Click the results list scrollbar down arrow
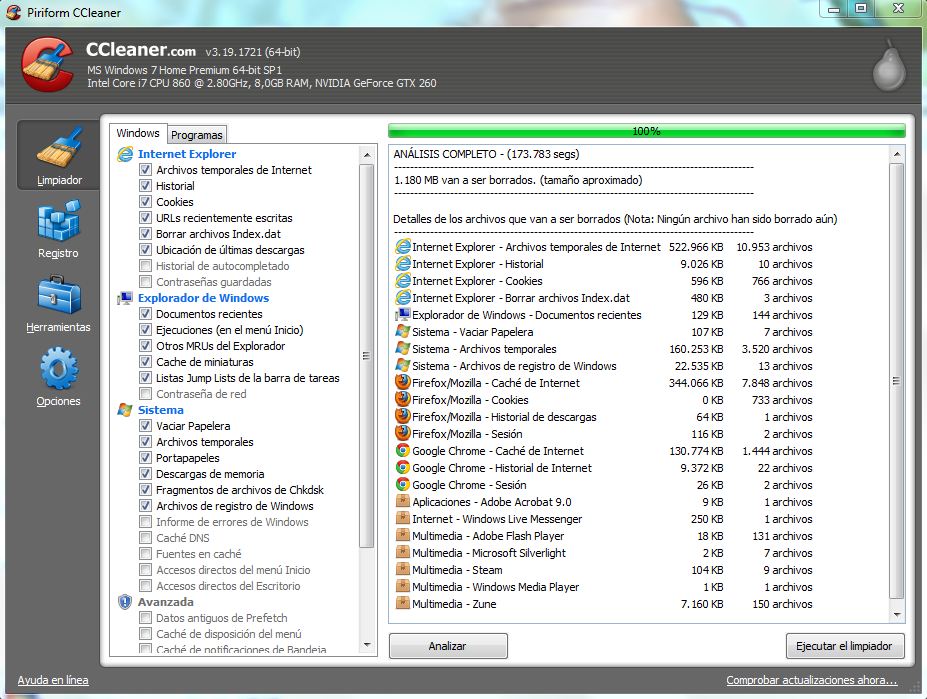The image size is (927, 699). point(897,615)
